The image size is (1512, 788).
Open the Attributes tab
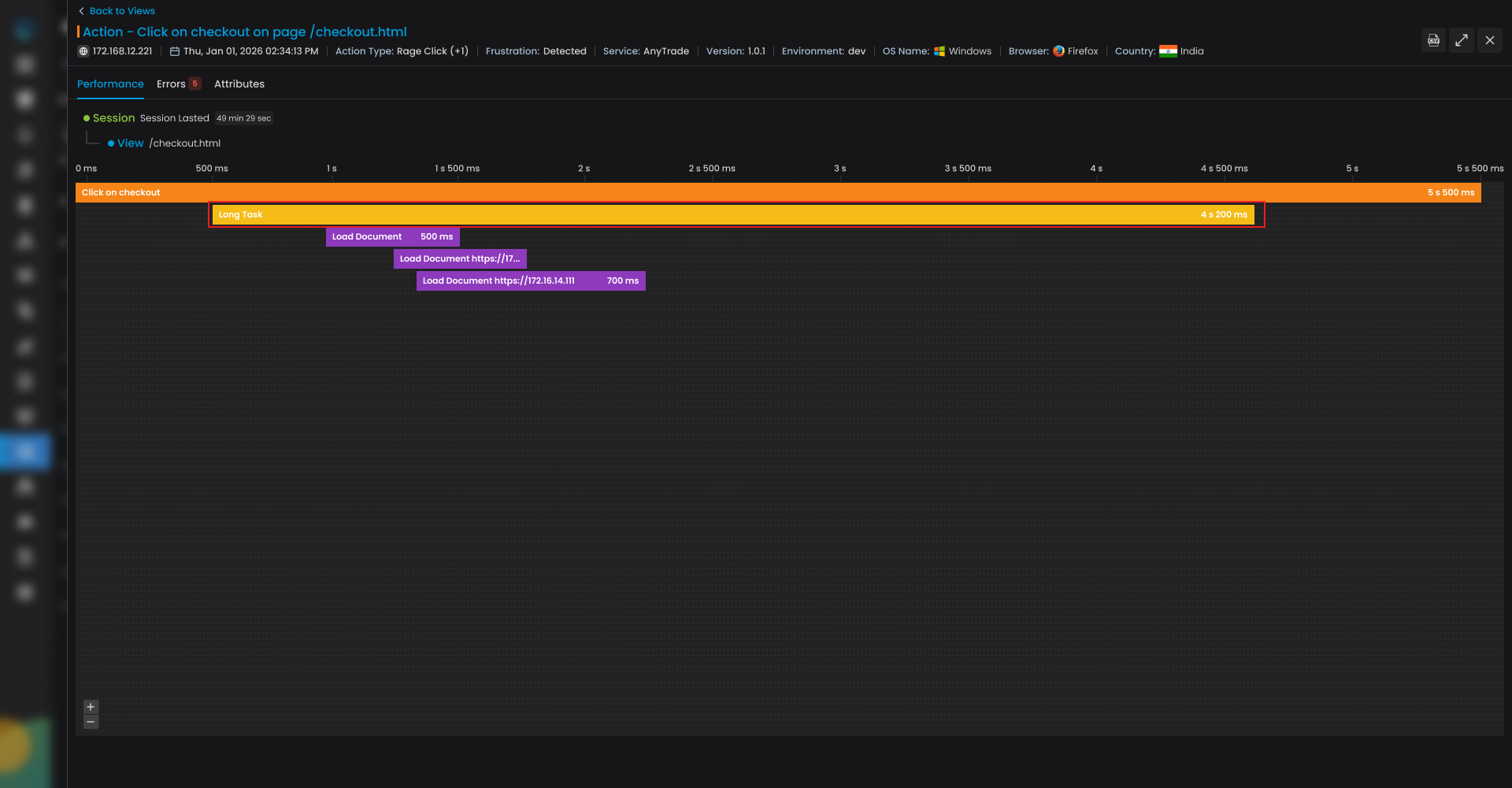[x=239, y=84]
